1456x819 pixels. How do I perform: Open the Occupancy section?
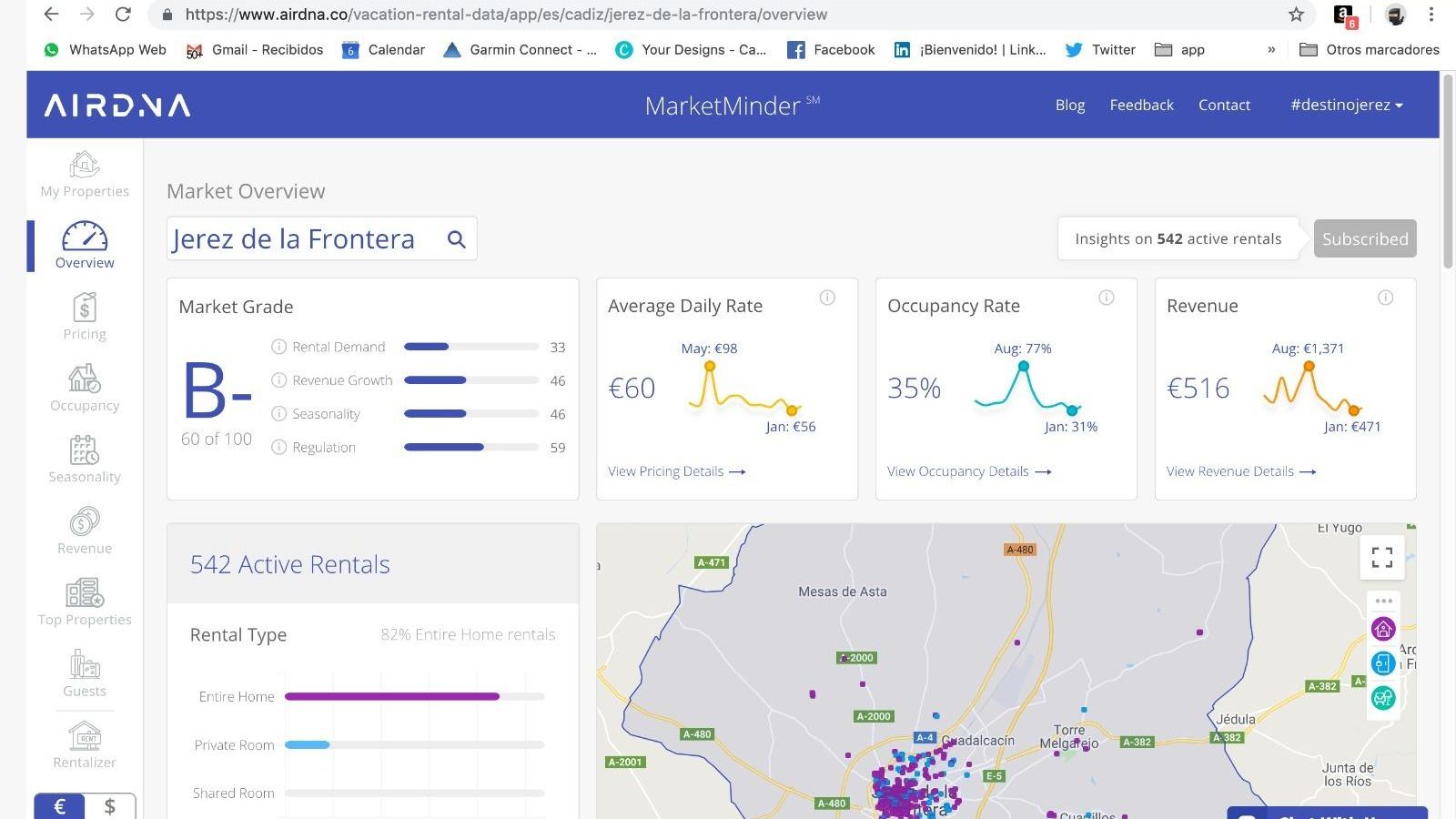[x=84, y=388]
